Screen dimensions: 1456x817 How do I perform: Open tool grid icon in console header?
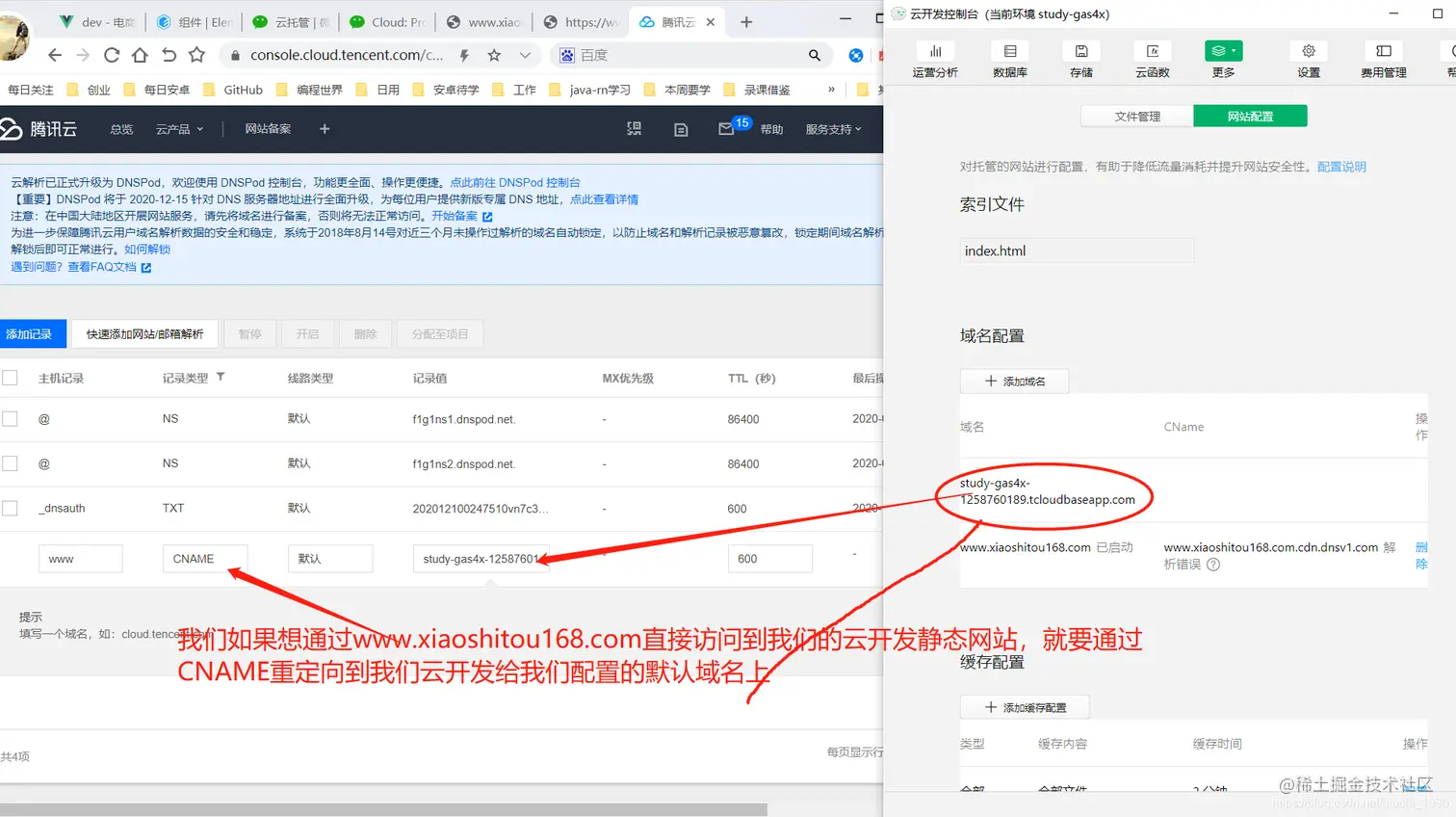pyautogui.click(x=634, y=128)
